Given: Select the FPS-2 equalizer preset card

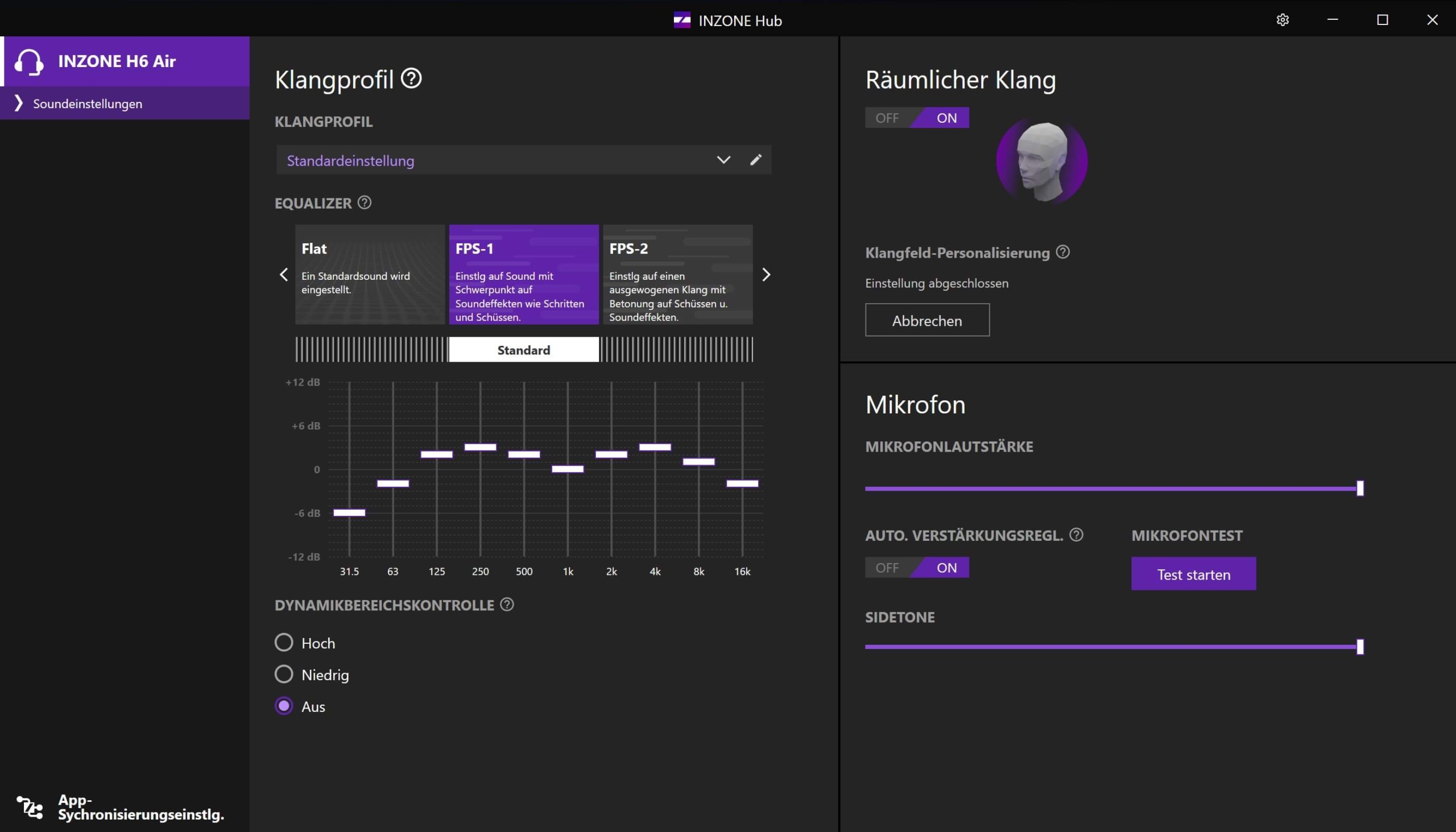Looking at the screenshot, I should tap(678, 274).
